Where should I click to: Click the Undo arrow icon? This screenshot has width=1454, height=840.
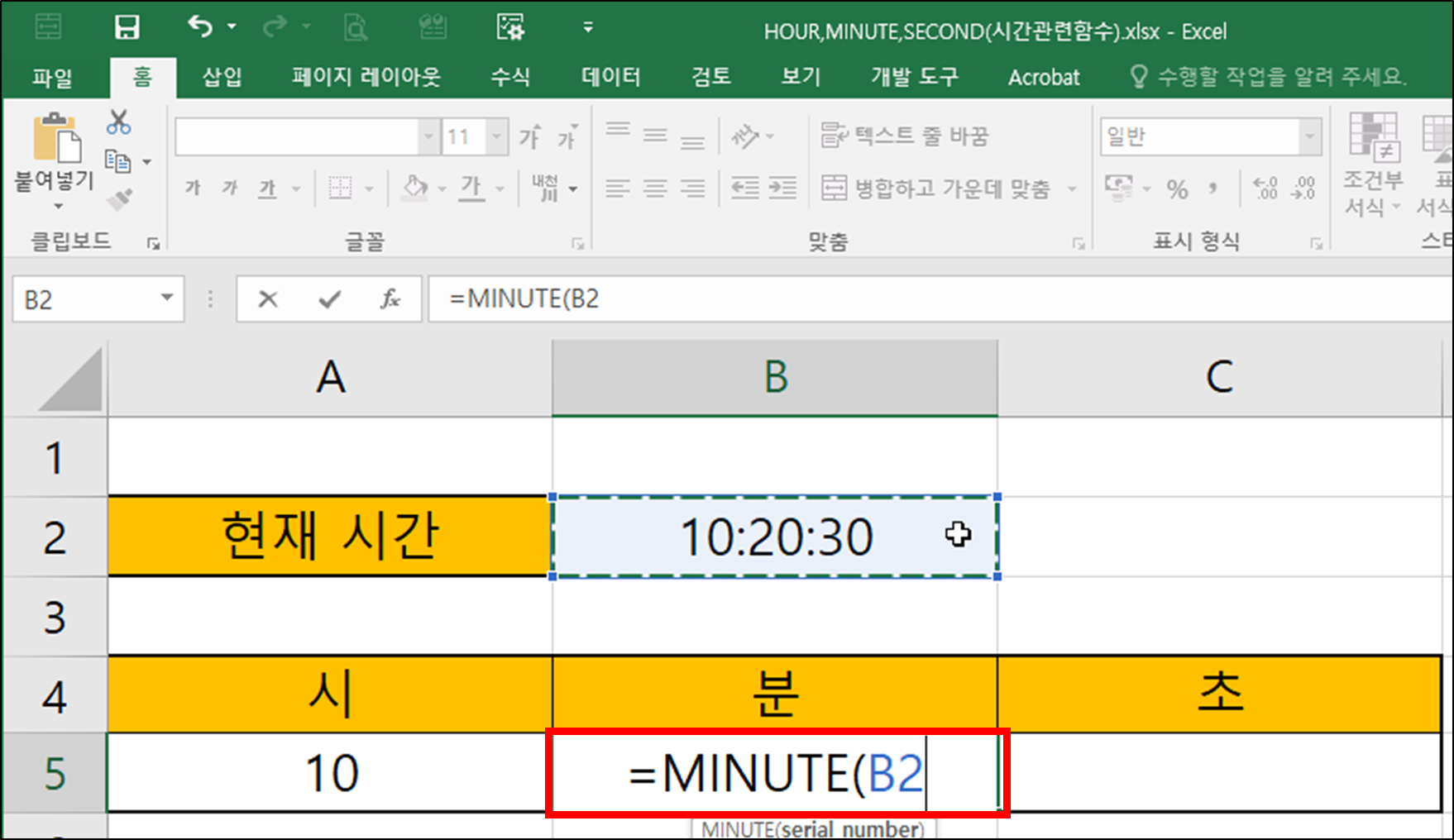pyautogui.click(x=200, y=26)
